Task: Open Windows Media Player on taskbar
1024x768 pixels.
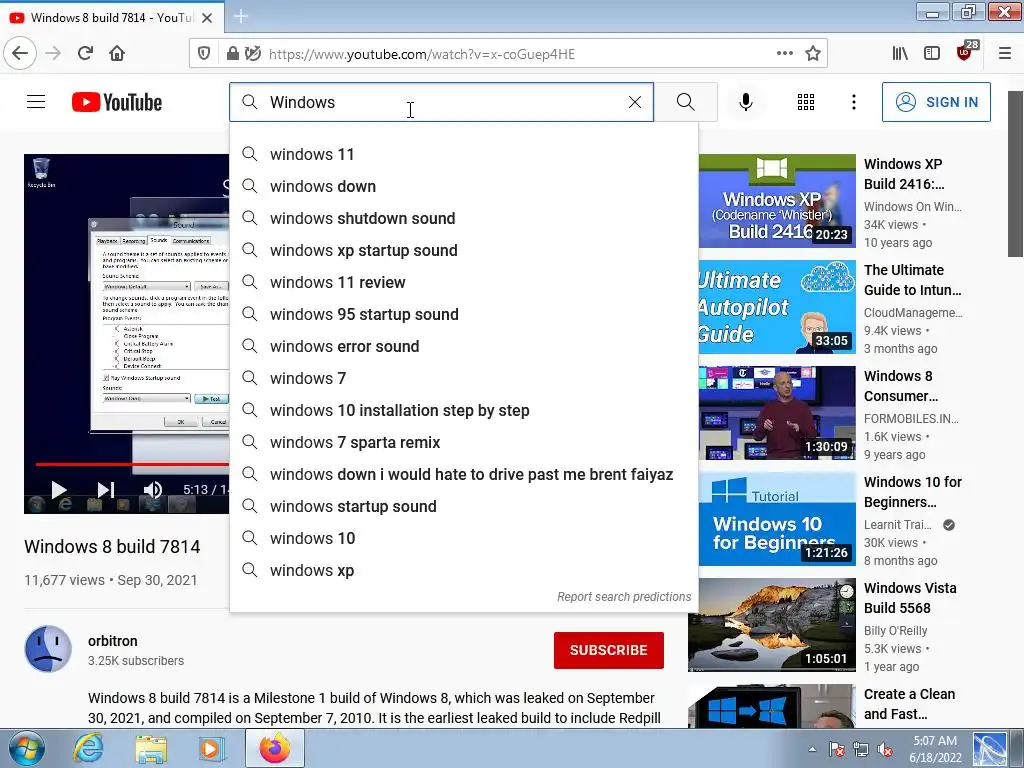Action: pos(210,748)
